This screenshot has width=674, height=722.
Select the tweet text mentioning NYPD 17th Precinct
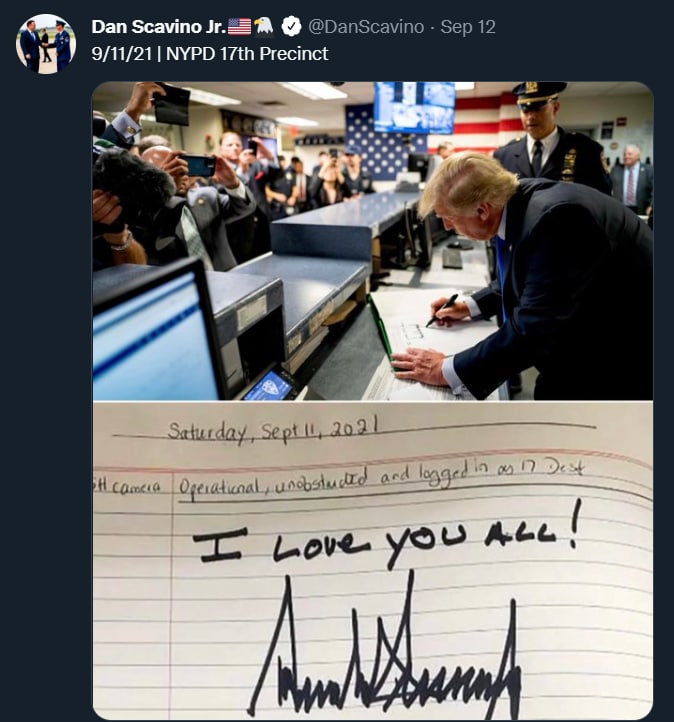(209, 54)
